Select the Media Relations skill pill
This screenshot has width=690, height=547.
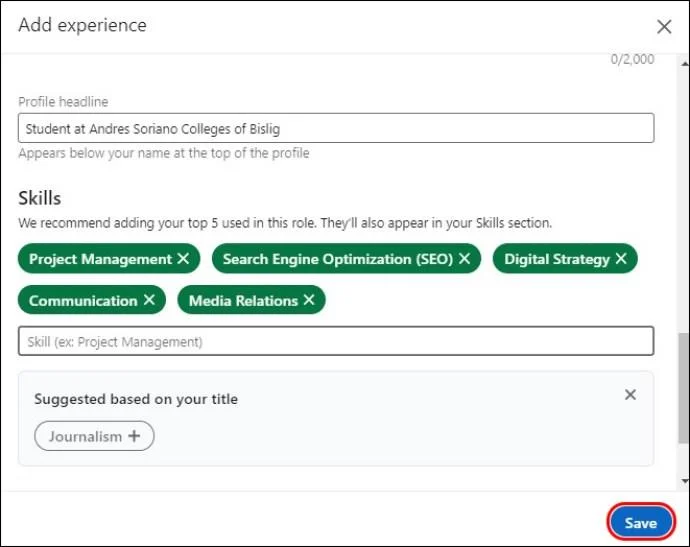pos(251,300)
